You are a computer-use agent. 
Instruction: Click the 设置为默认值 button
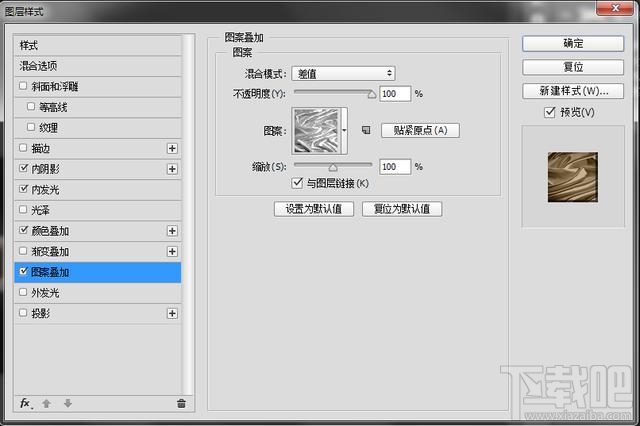pos(314,209)
